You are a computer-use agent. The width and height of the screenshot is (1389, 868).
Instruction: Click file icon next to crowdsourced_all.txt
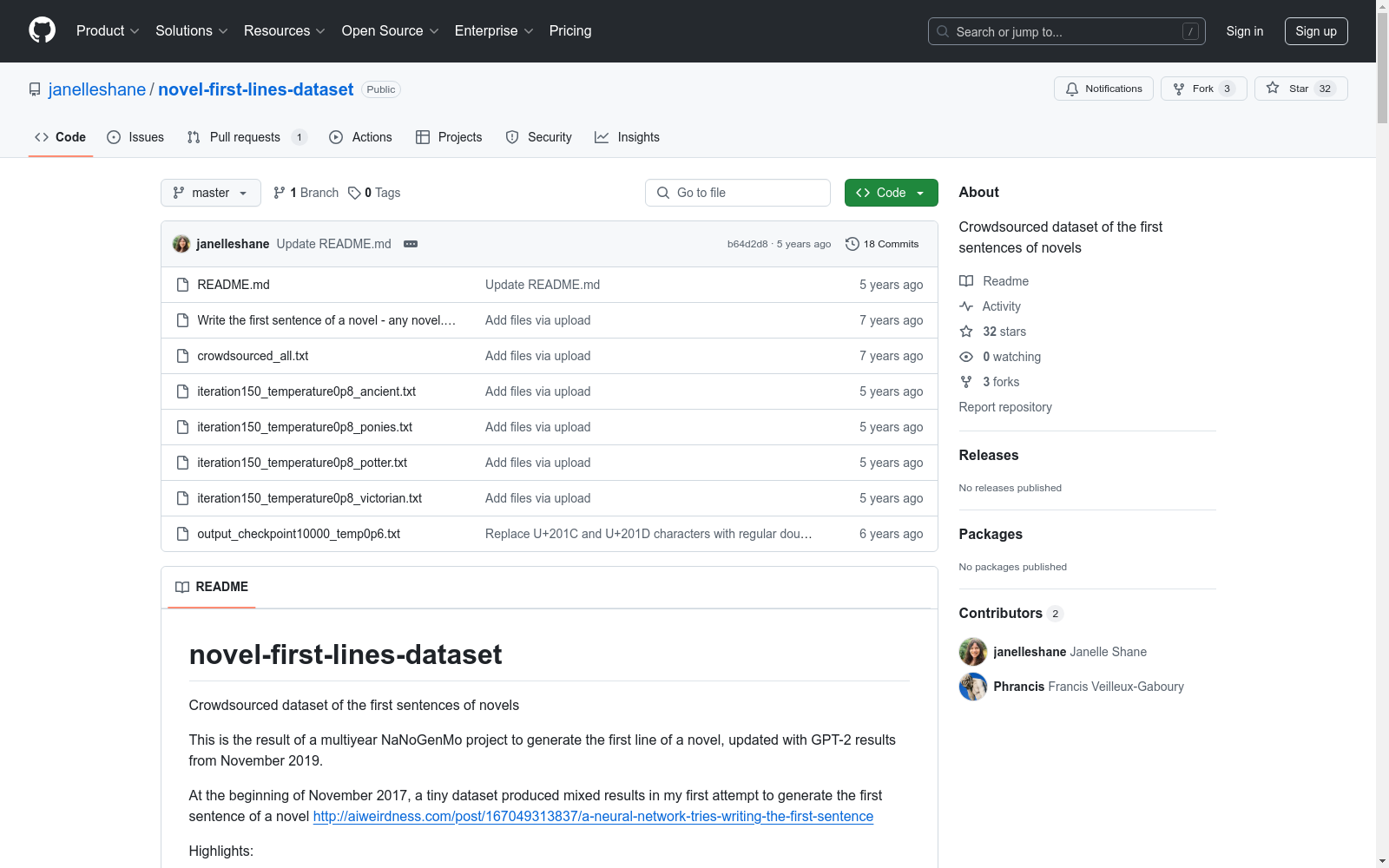[x=182, y=356]
